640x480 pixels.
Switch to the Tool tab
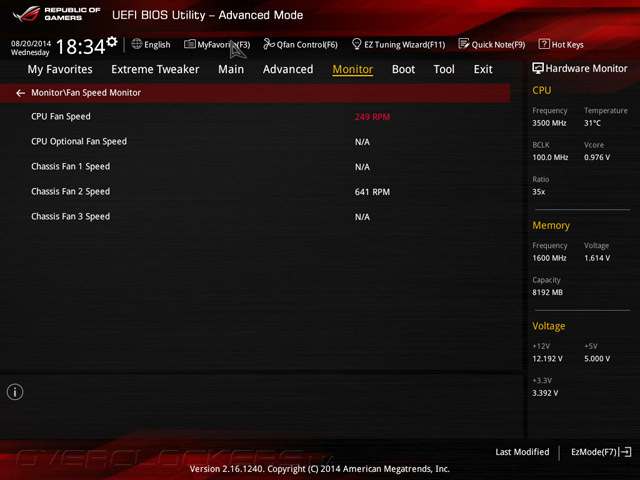(x=444, y=69)
